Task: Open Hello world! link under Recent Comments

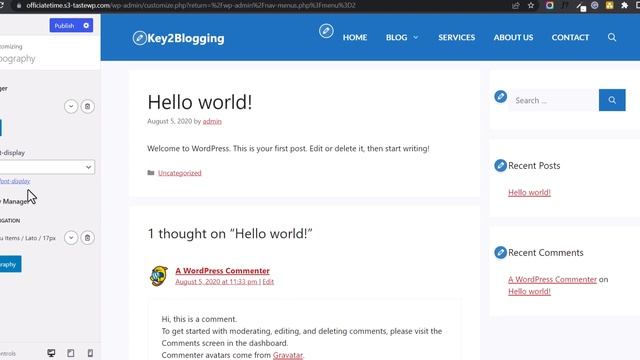Action: 529,291
